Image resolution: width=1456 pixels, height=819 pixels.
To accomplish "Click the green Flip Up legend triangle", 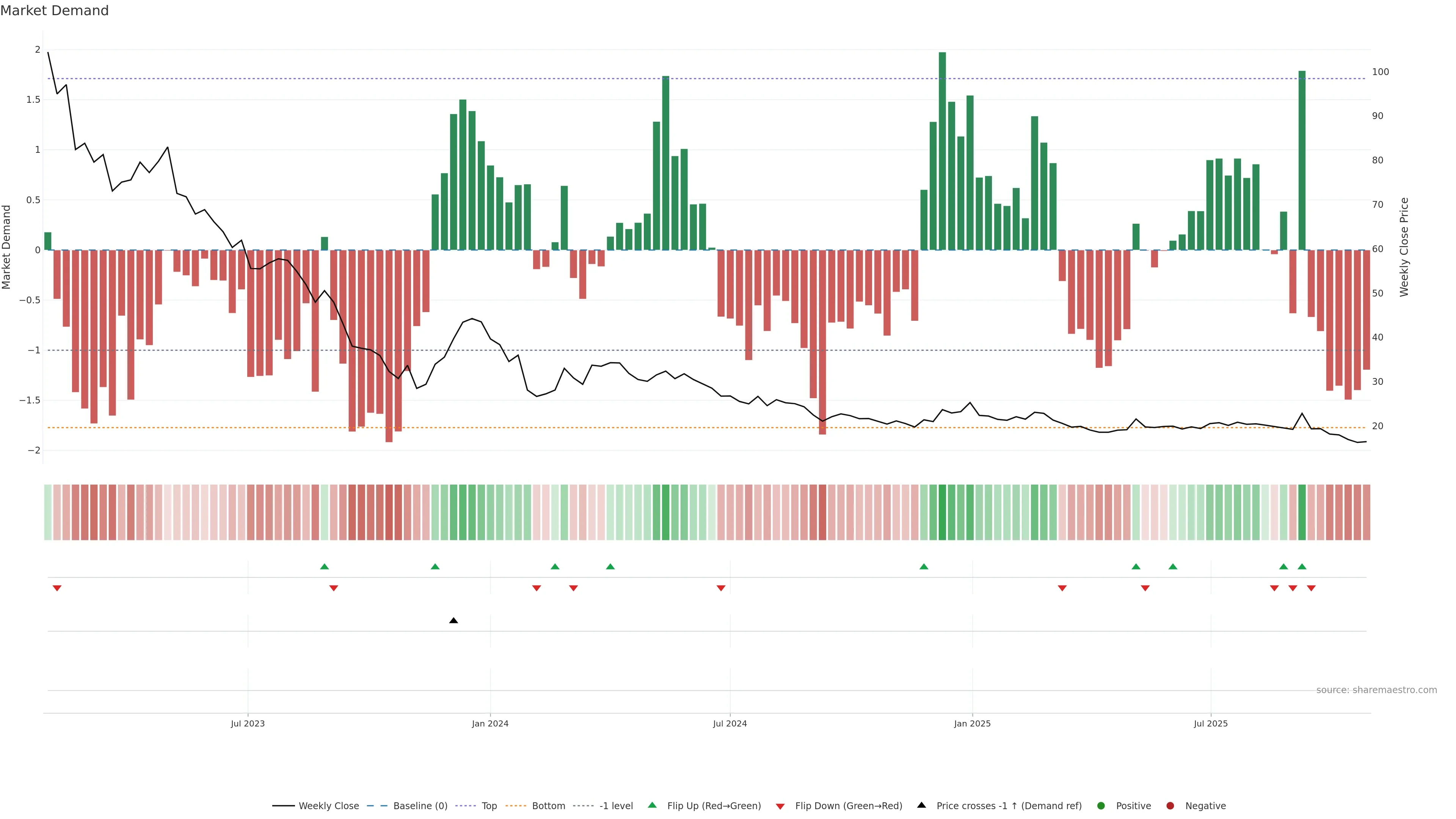I will (x=652, y=805).
